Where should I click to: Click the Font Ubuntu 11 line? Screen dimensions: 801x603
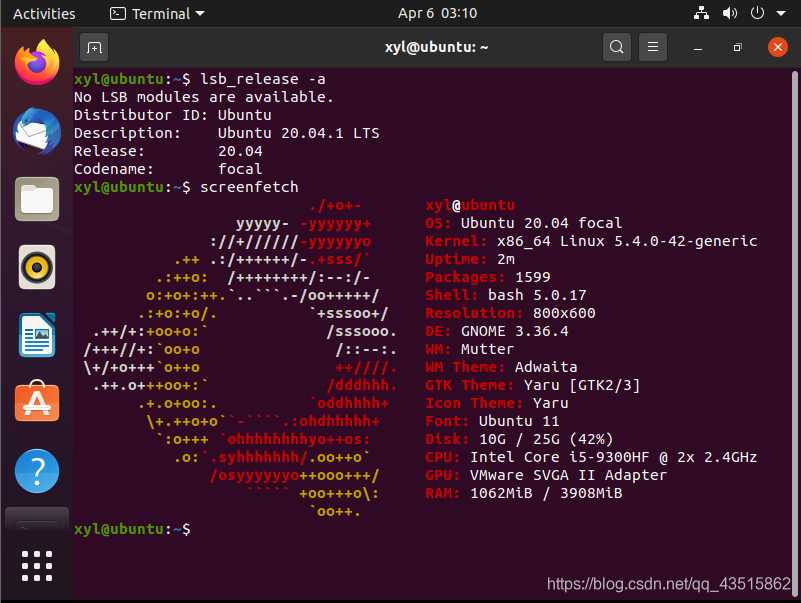[492, 421]
